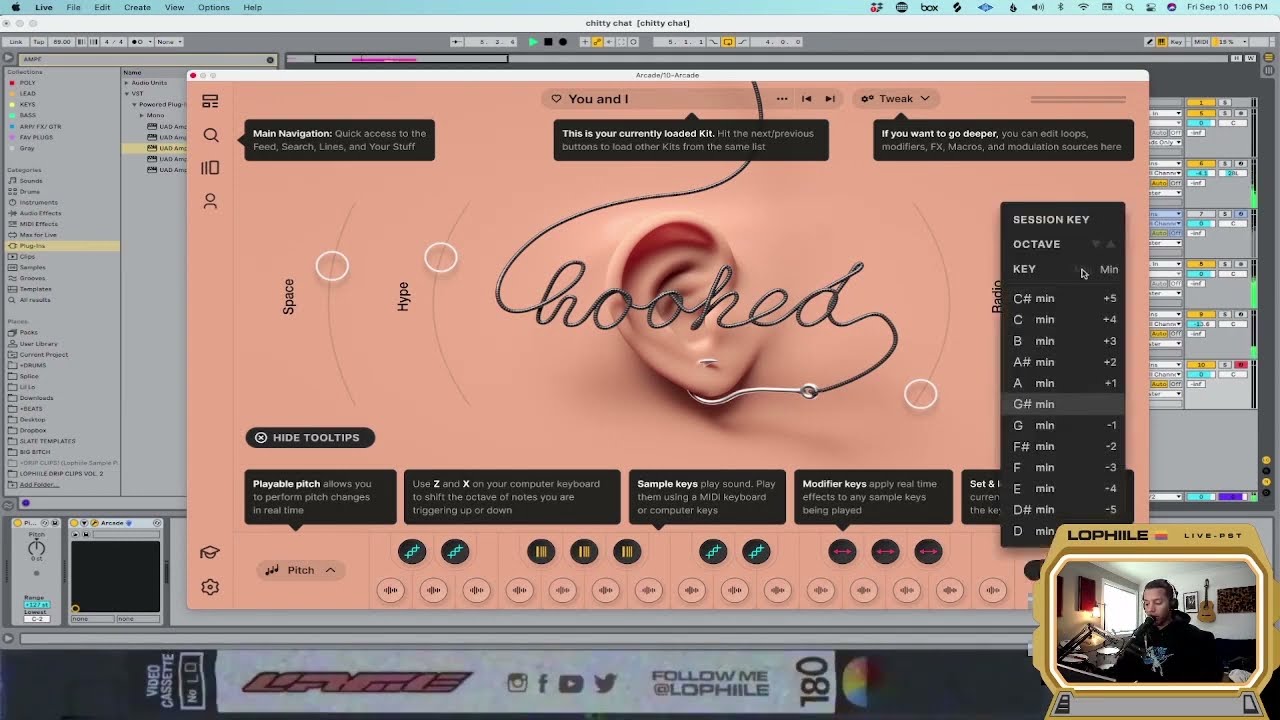Open the three-dots kit options menu
Screen dimensions: 1280x720
point(782,99)
